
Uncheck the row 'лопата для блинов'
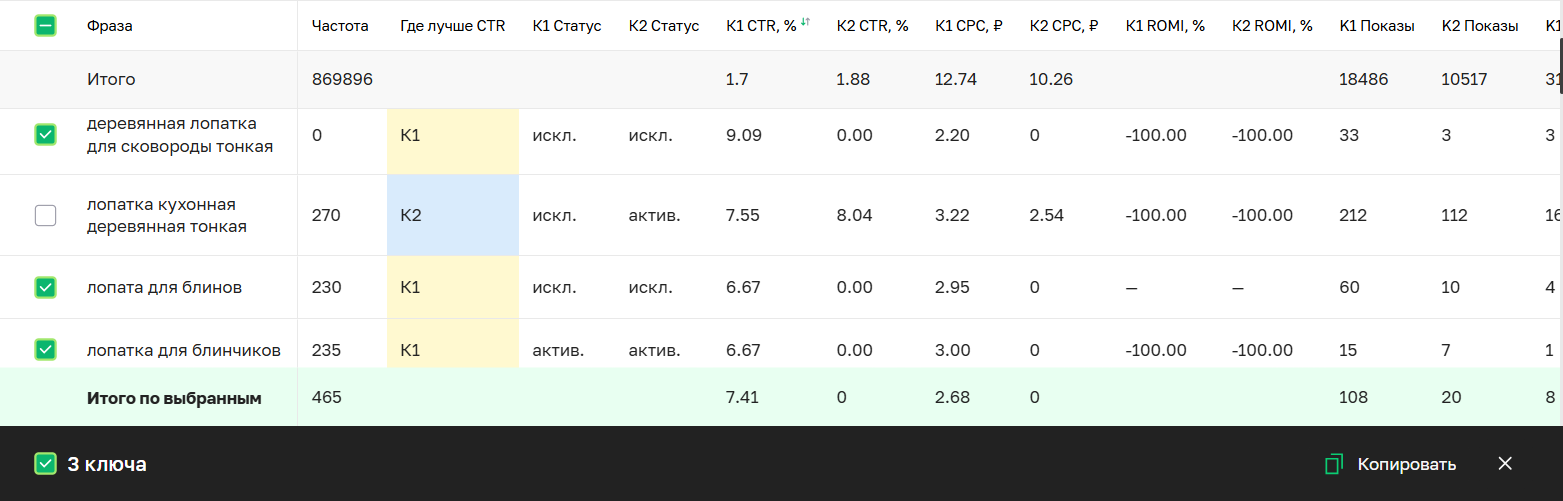tap(45, 287)
